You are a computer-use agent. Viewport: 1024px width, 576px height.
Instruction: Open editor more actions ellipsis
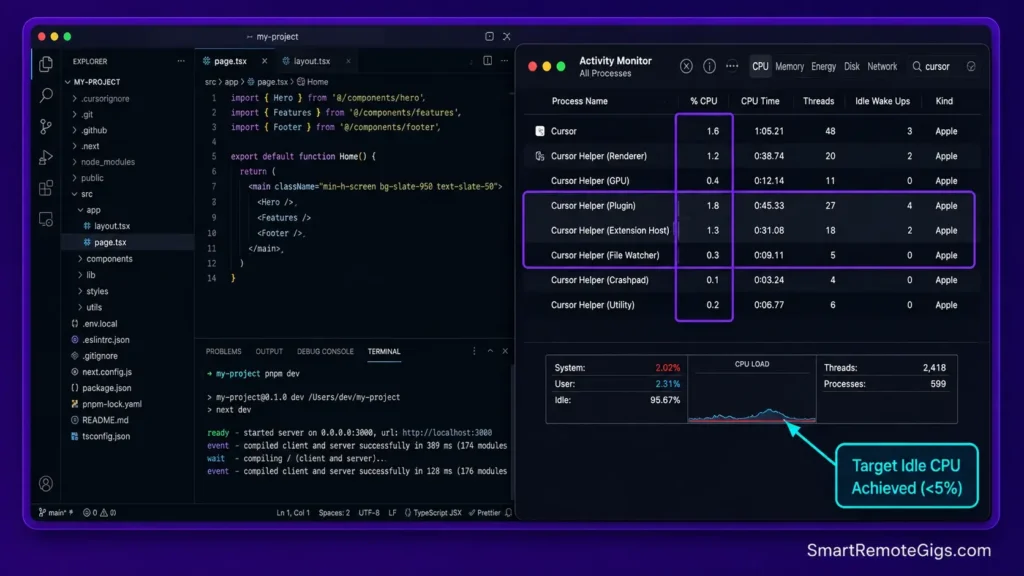(504, 61)
